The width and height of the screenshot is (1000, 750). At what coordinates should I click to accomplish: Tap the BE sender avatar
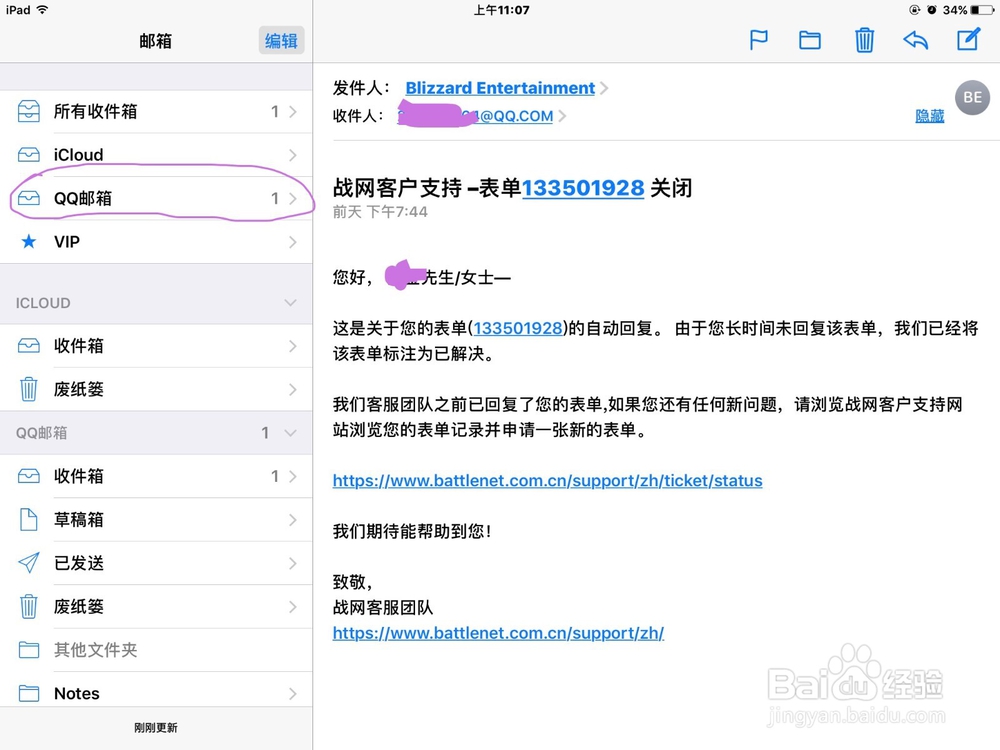pos(972,98)
